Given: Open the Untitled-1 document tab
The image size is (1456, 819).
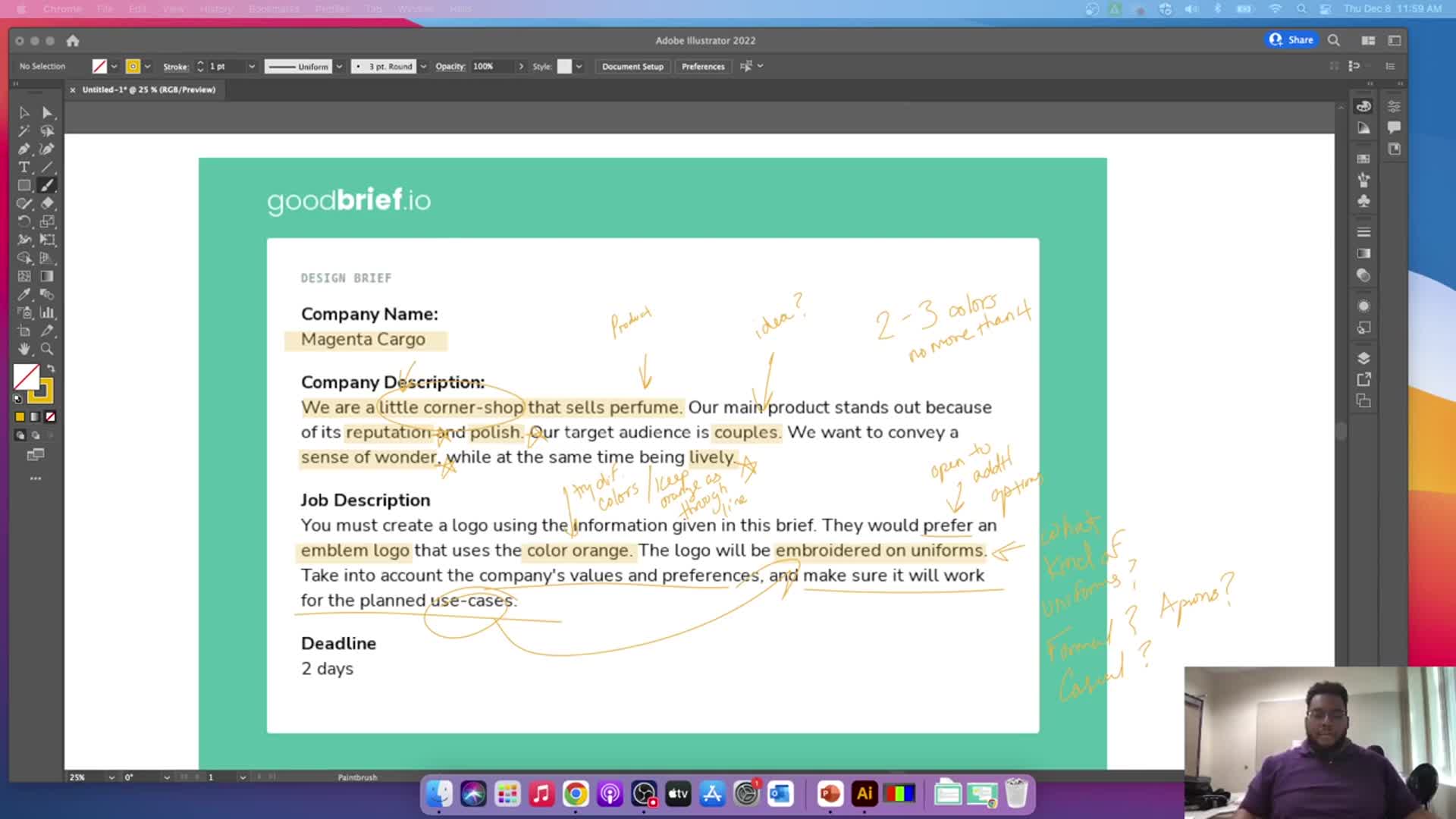Looking at the screenshot, I should 149,89.
